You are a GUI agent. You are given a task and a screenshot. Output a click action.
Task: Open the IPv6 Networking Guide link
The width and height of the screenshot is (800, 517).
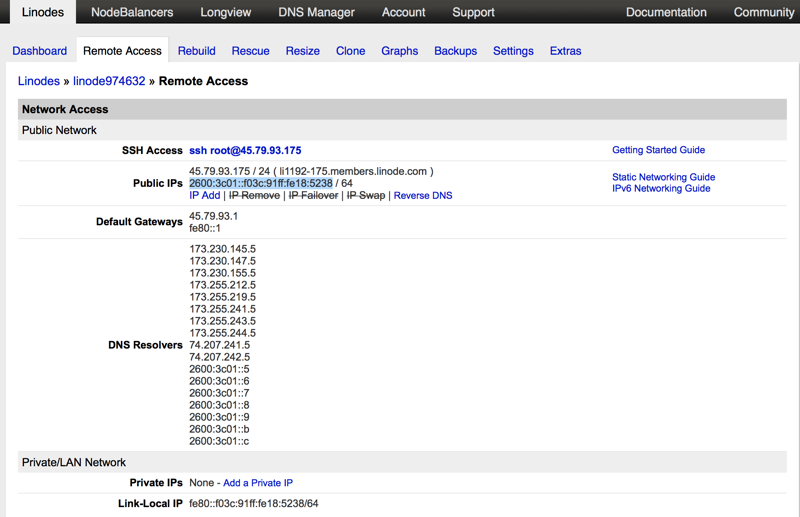661,188
